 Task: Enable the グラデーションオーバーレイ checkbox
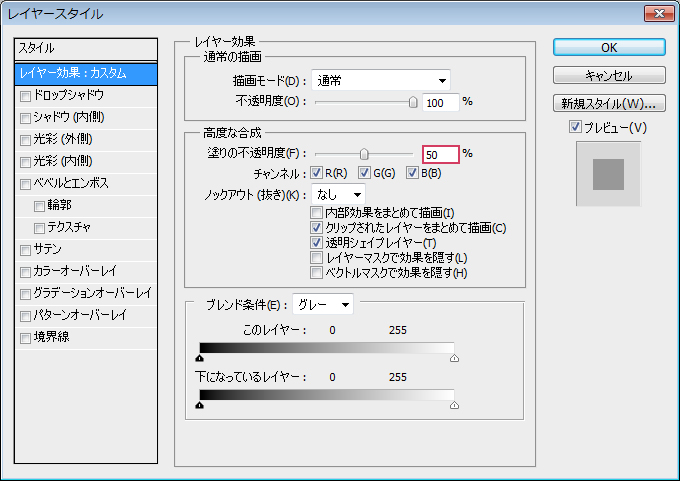pos(25,294)
